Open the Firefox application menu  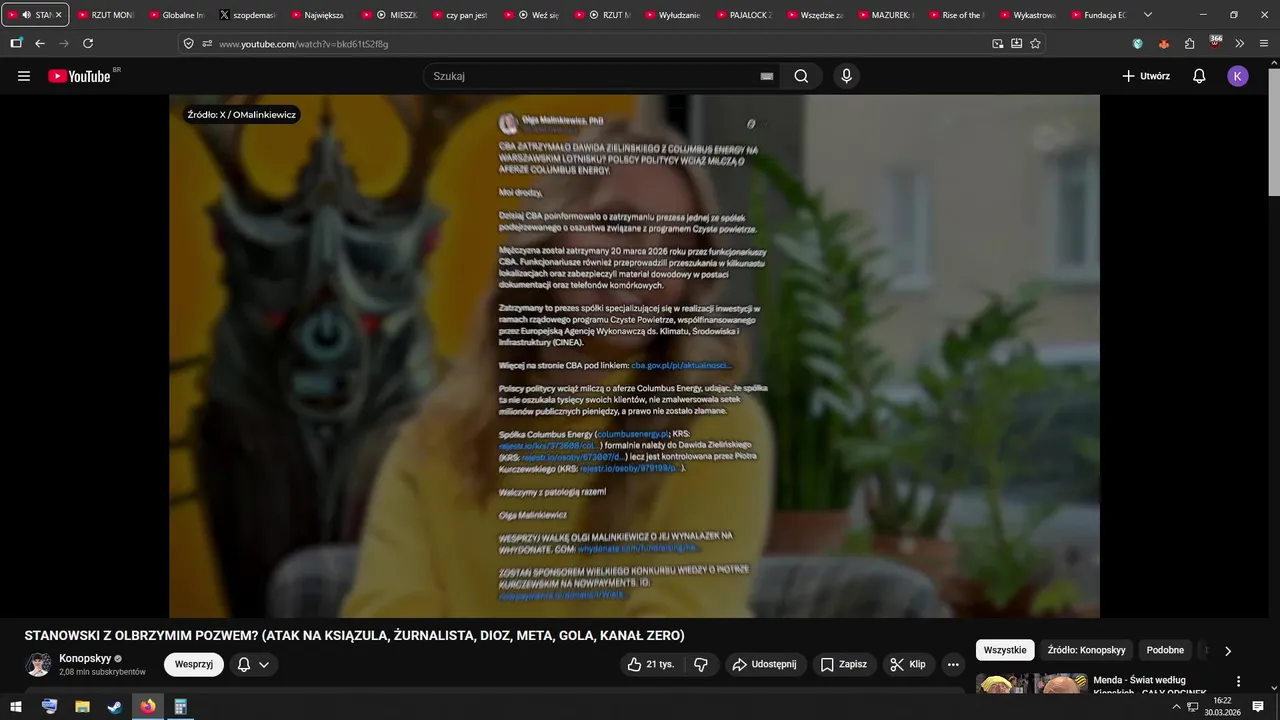click(x=1263, y=44)
